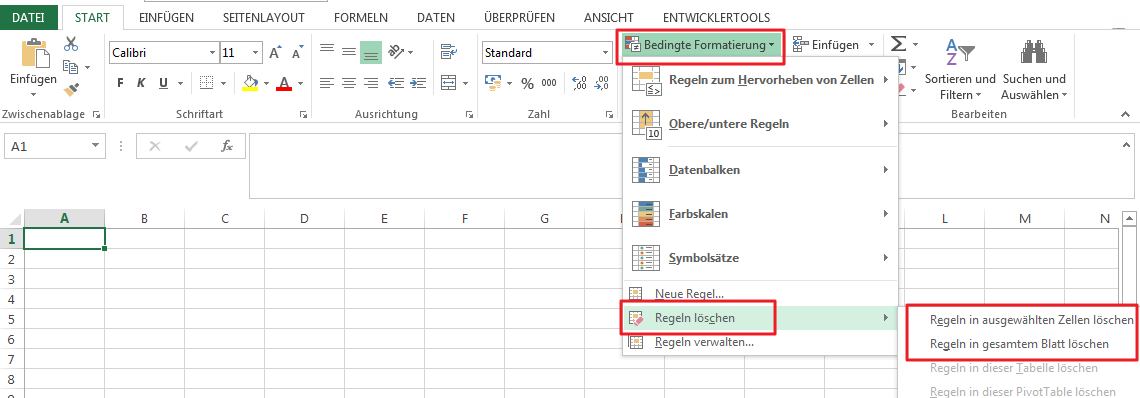Toggle bold F formatting
The image size is (1140, 398).
(121, 83)
